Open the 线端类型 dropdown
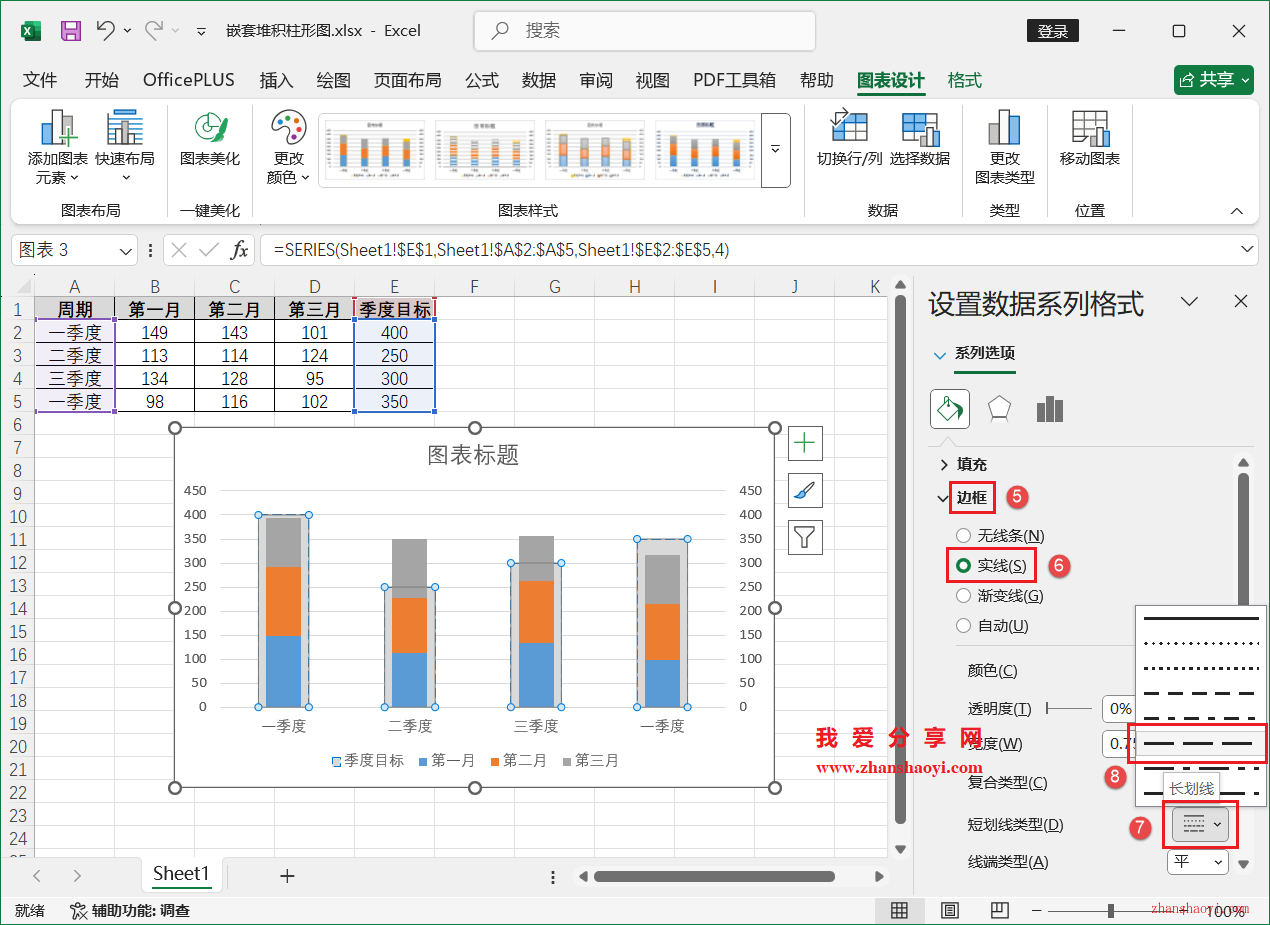This screenshot has width=1270, height=925. click(x=1197, y=861)
